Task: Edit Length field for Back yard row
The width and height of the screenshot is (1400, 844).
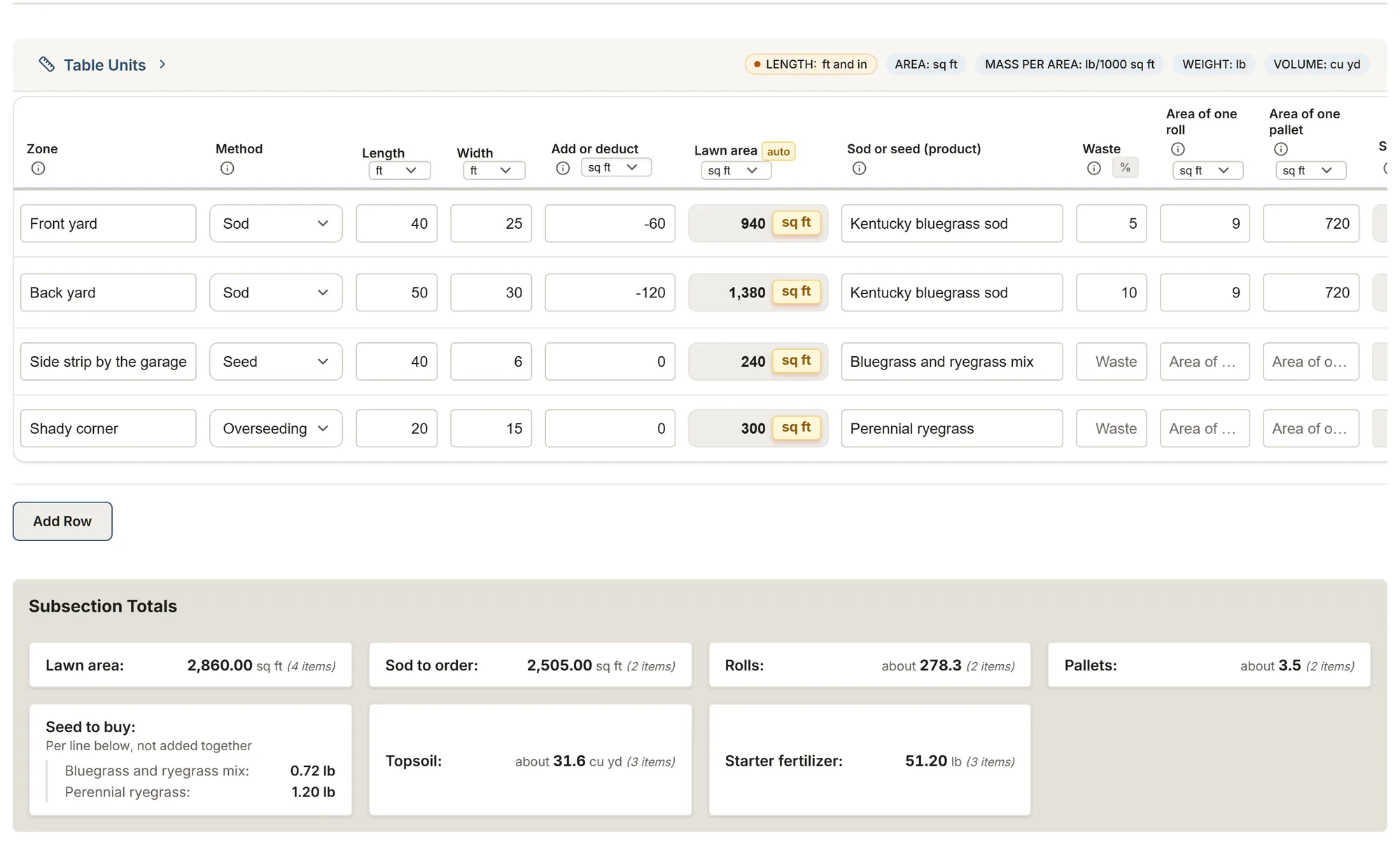Action: coord(397,293)
